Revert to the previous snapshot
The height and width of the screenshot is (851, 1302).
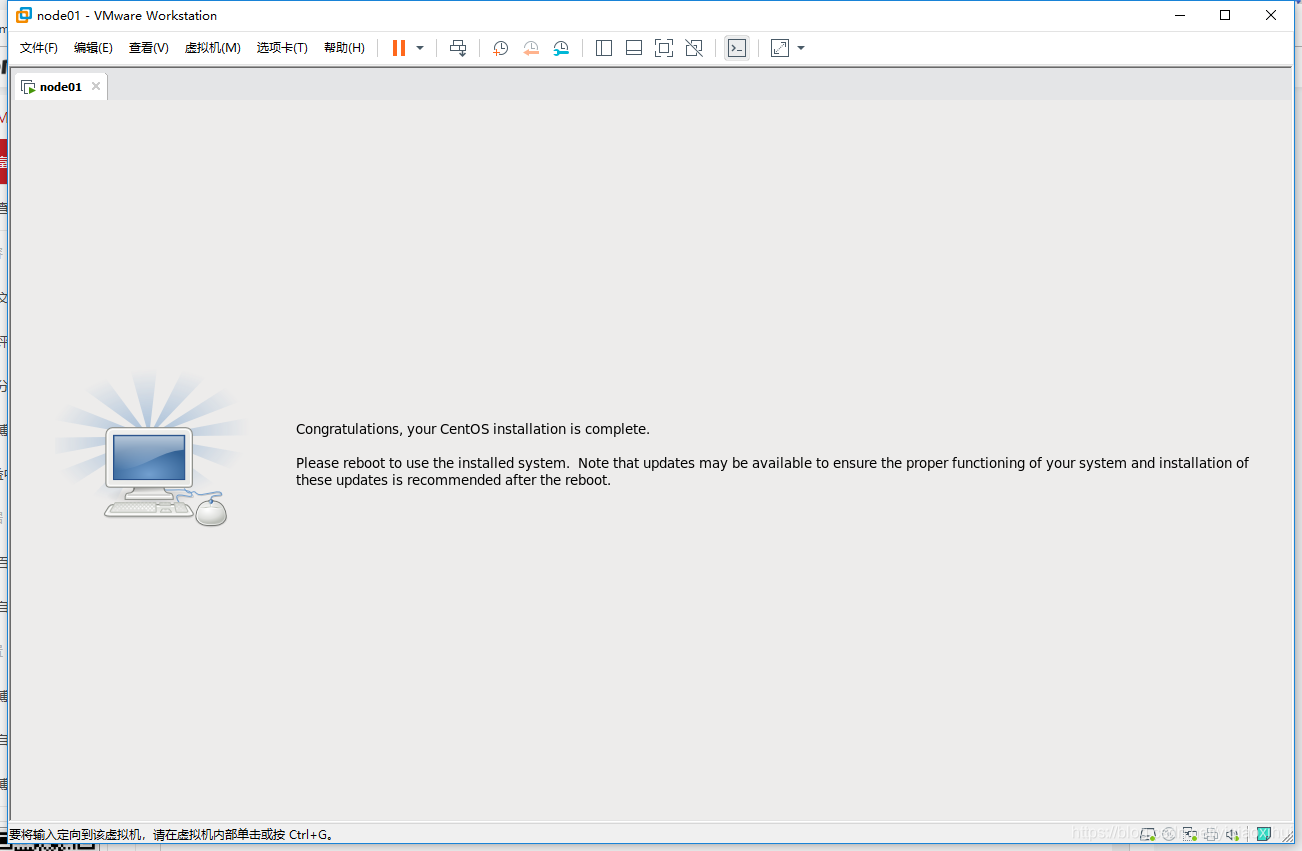(x=531, y=48)
